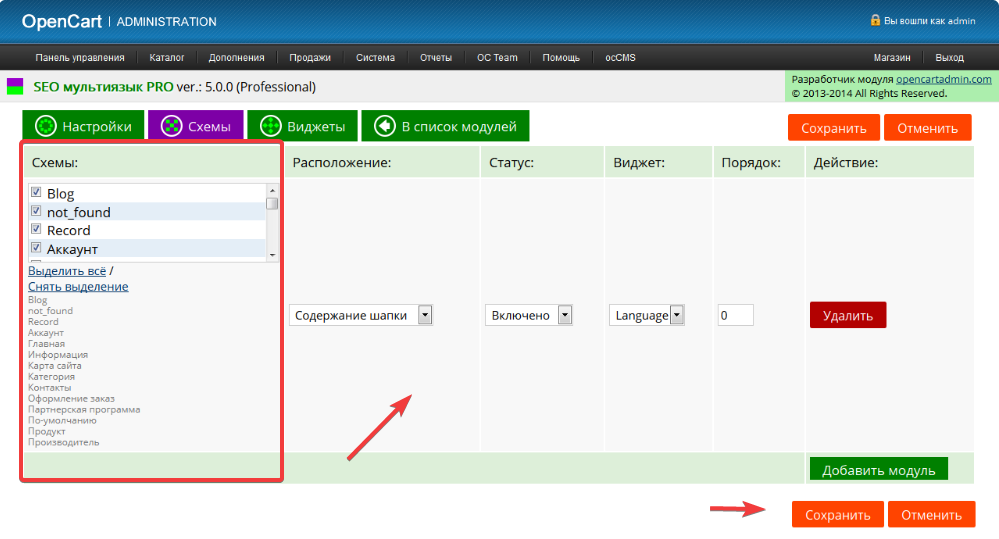Click gray Оформление заказ text in list

71,398
